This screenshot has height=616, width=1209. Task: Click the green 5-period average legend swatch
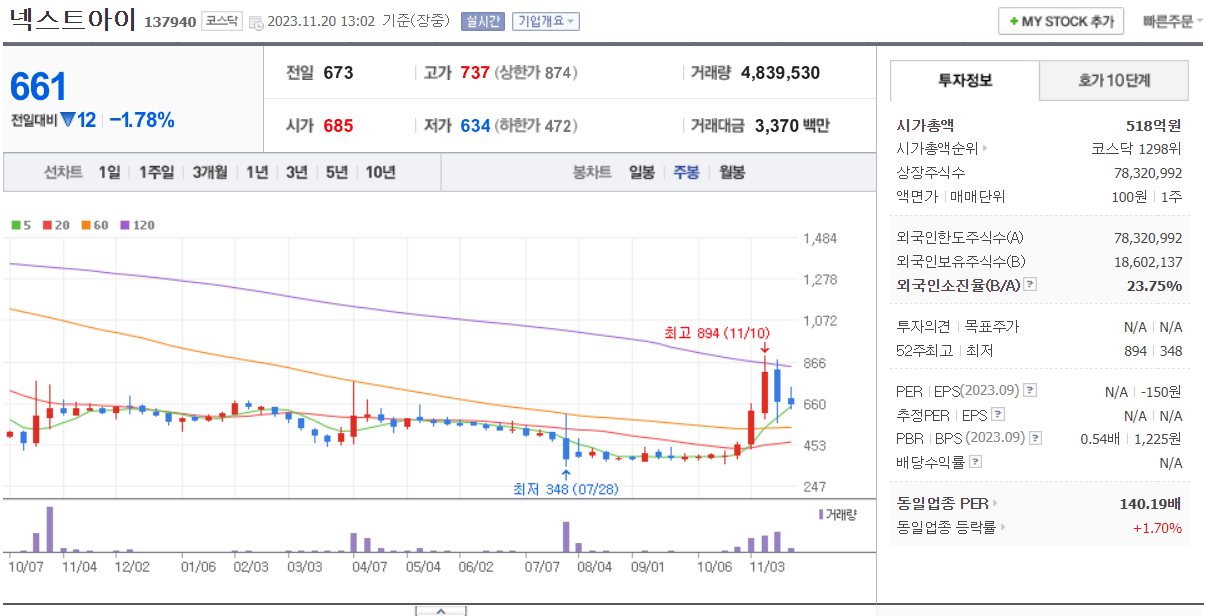[x=16, y=225]
